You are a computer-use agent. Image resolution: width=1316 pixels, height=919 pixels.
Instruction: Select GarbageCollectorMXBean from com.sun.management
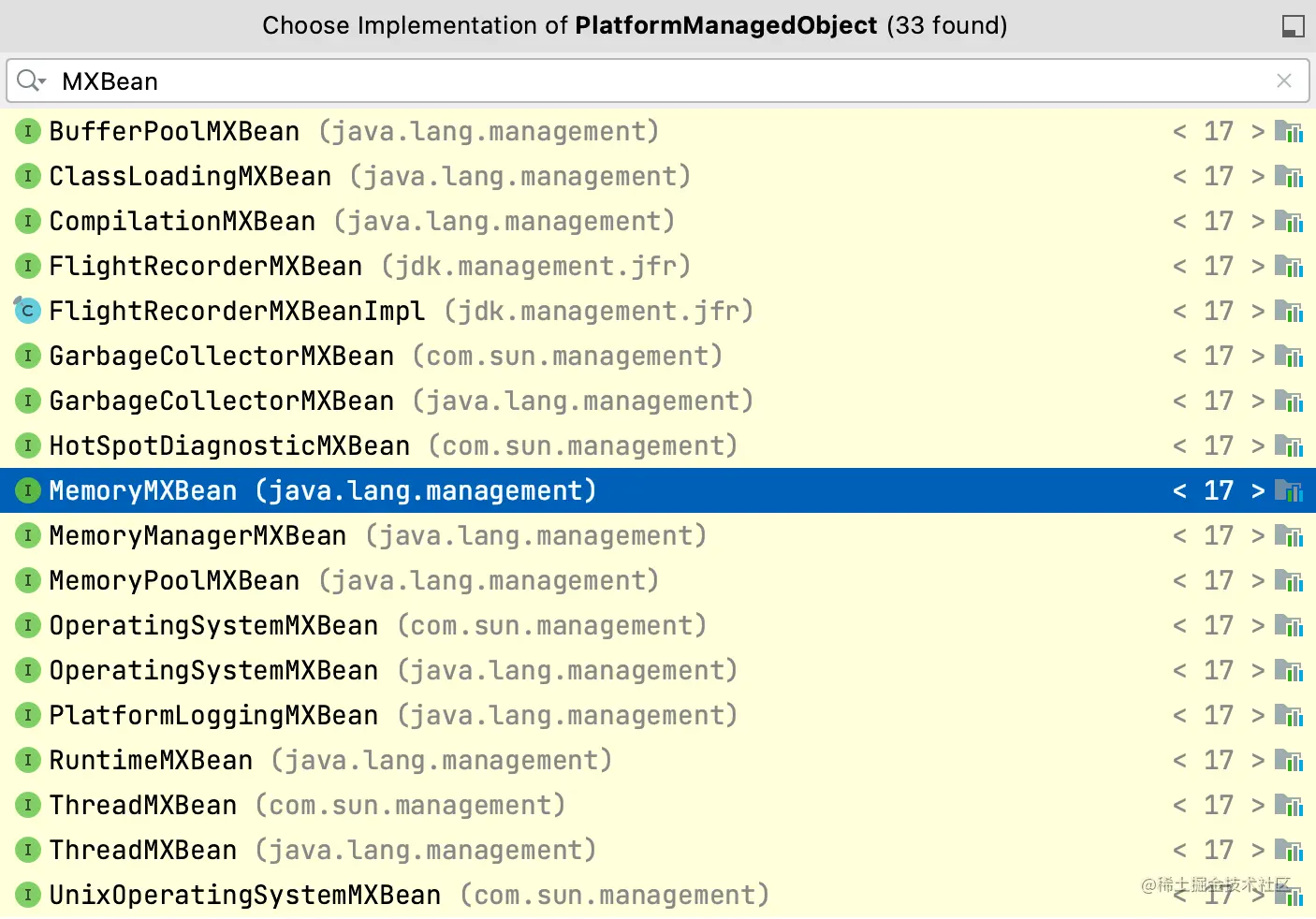[x=658, y=356]
